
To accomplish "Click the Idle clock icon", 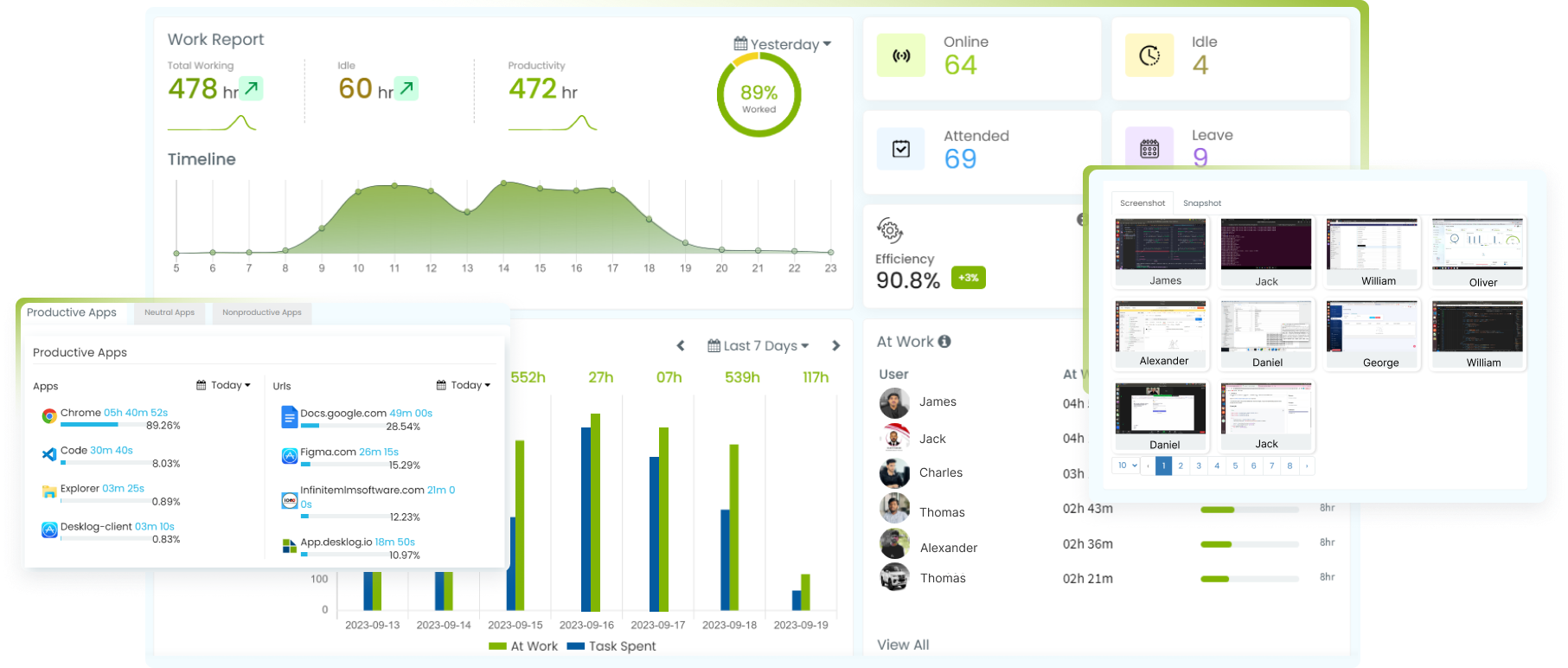I will (x=1149, y=55).
